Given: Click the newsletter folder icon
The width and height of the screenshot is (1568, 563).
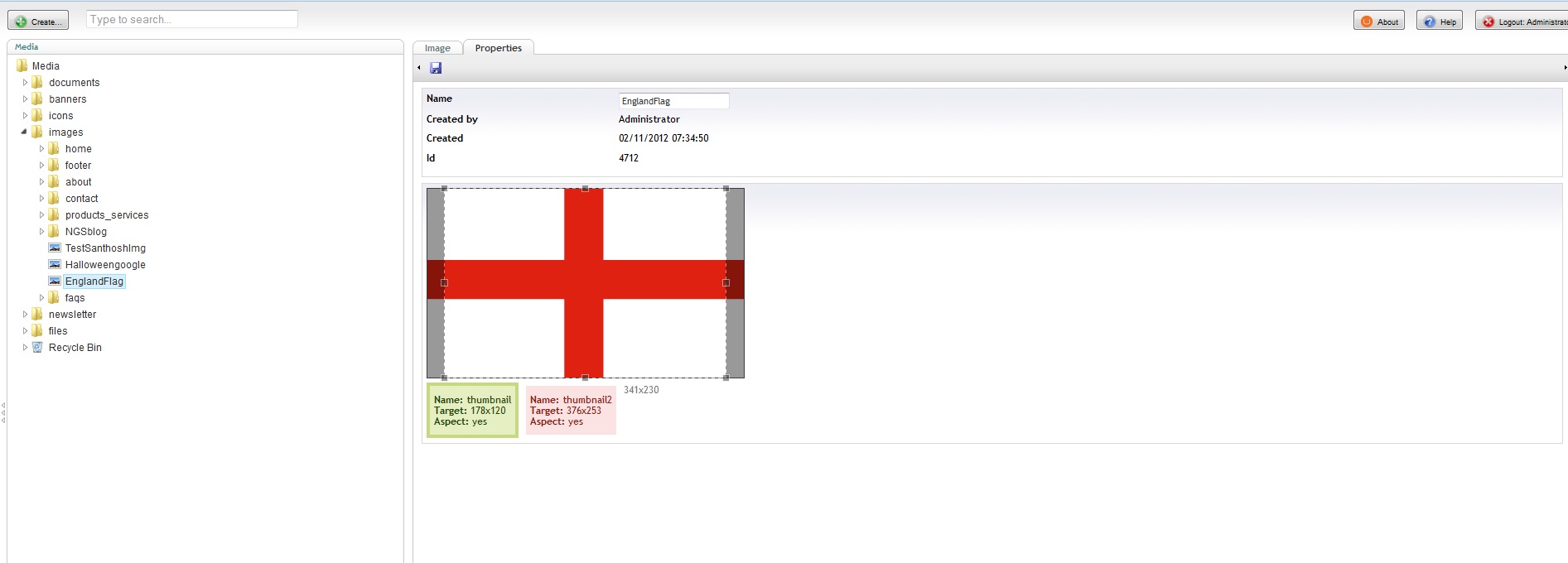Looking at the screenshot, I should [x=37, y=314].
